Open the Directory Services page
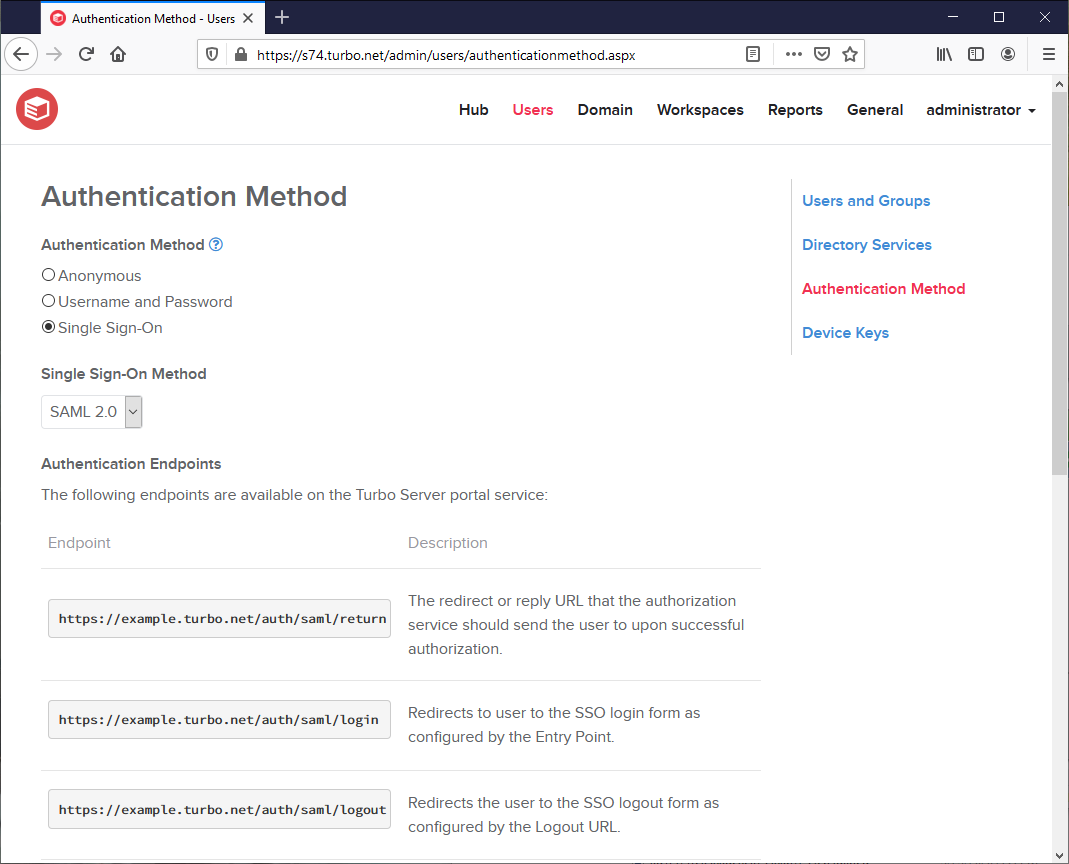 click(866, 244)
